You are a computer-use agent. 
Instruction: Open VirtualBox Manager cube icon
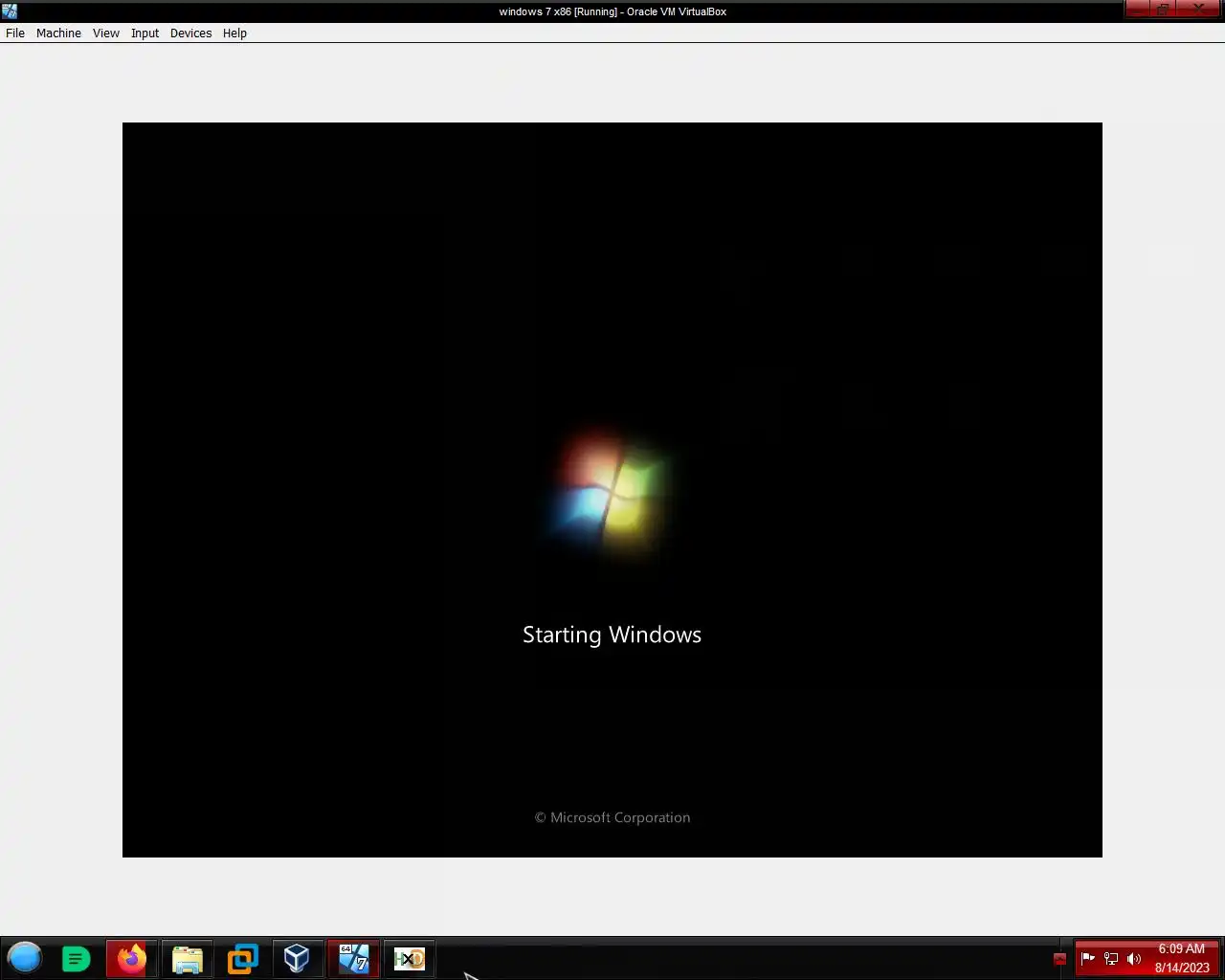pyautogui.click(x=297, y=958)
